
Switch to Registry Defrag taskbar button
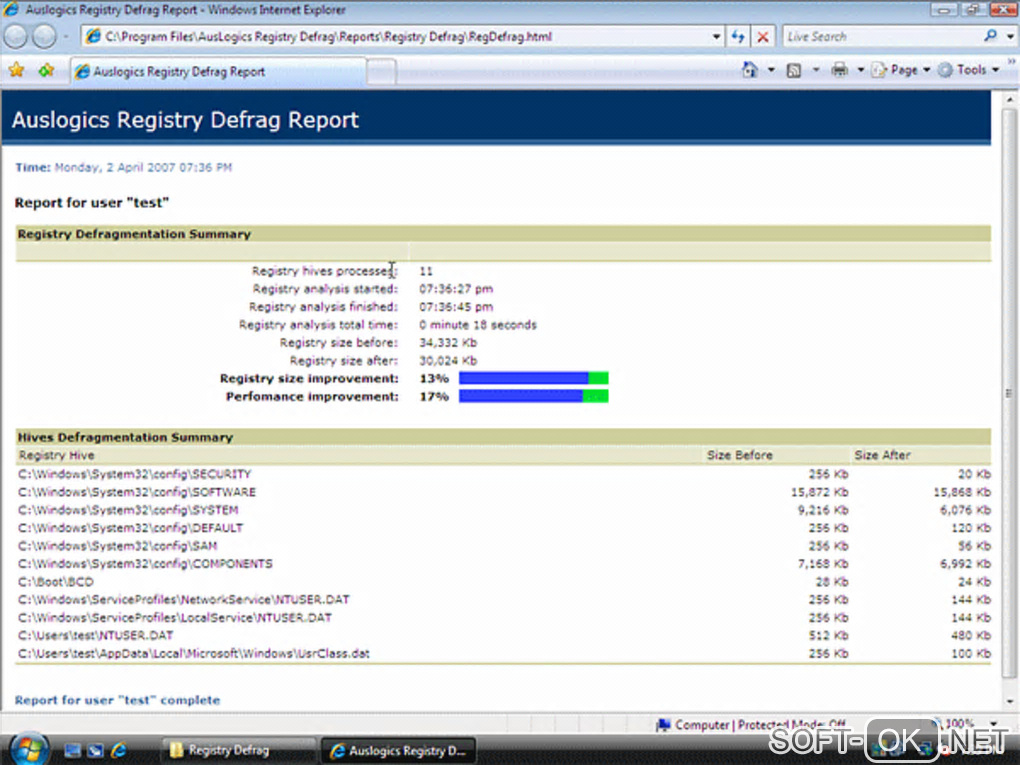(238, 751)
